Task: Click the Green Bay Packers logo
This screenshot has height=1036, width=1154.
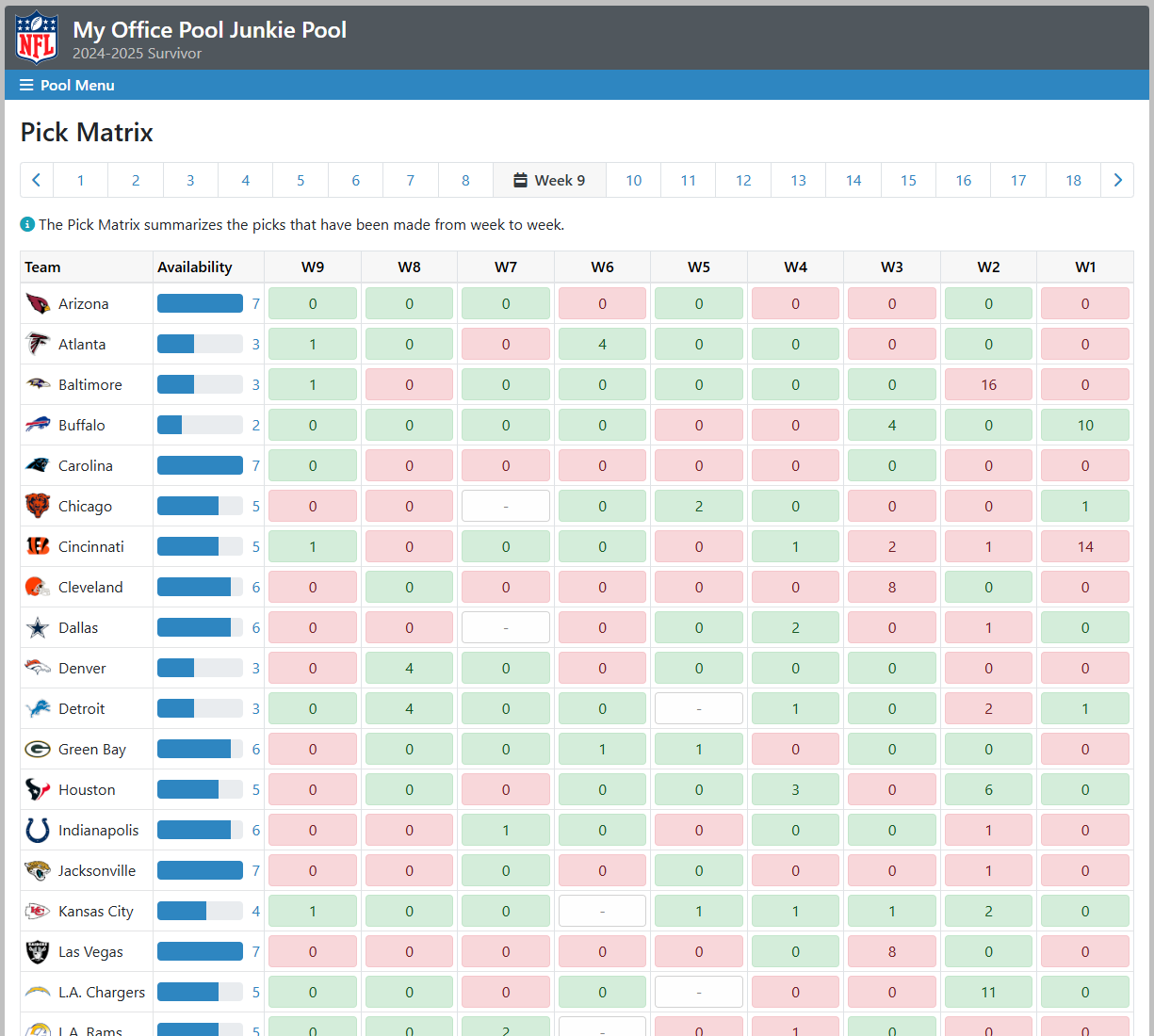Action: 38,750
